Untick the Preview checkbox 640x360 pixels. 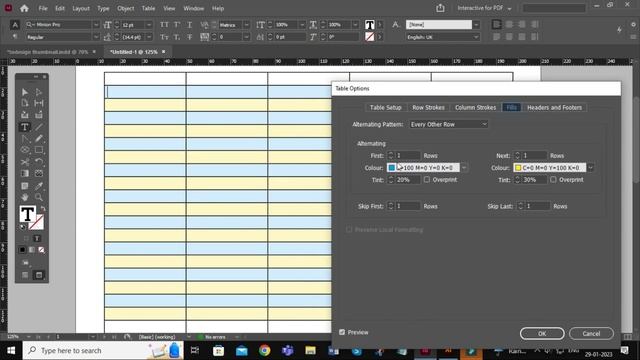click(x=342, y=332)
